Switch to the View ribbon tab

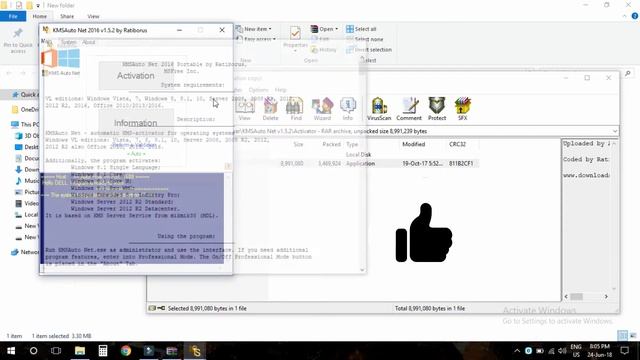click(93, 16)
